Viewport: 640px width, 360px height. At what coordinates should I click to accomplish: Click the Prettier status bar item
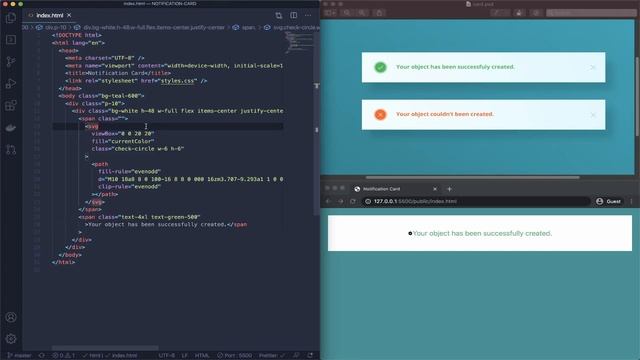(272, 356)
